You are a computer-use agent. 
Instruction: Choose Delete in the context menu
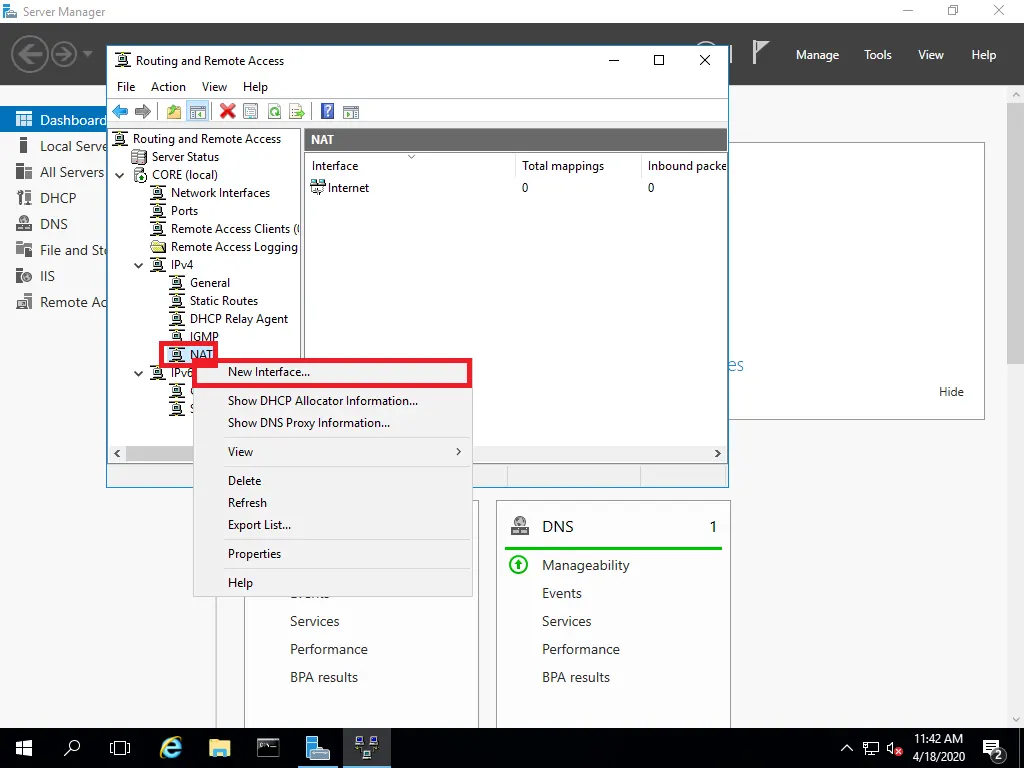tap(332, 481)
